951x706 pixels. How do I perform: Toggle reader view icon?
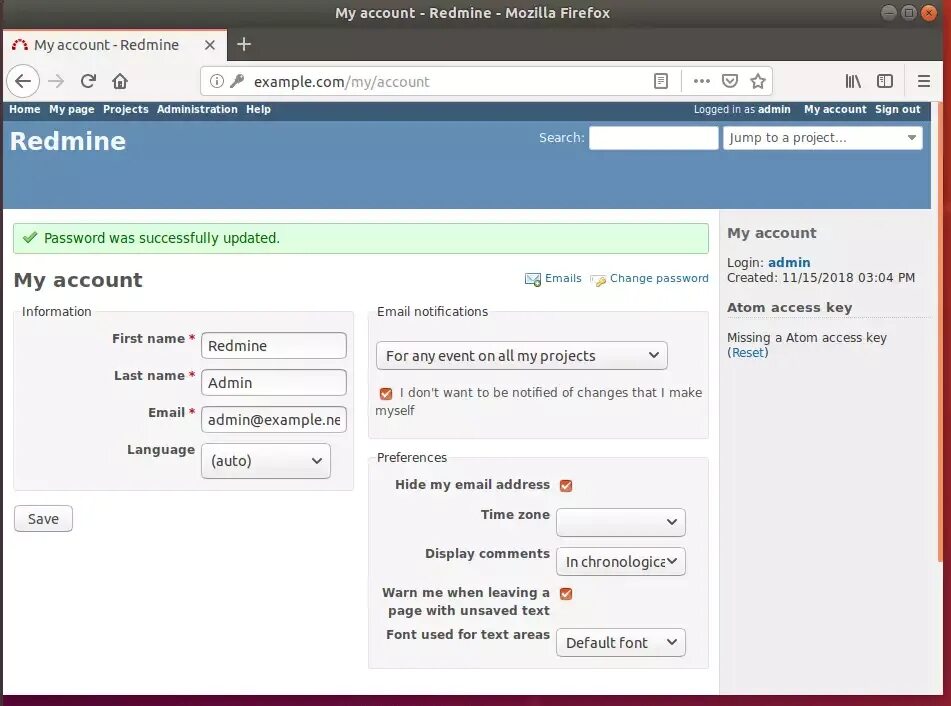click(661, 81)
